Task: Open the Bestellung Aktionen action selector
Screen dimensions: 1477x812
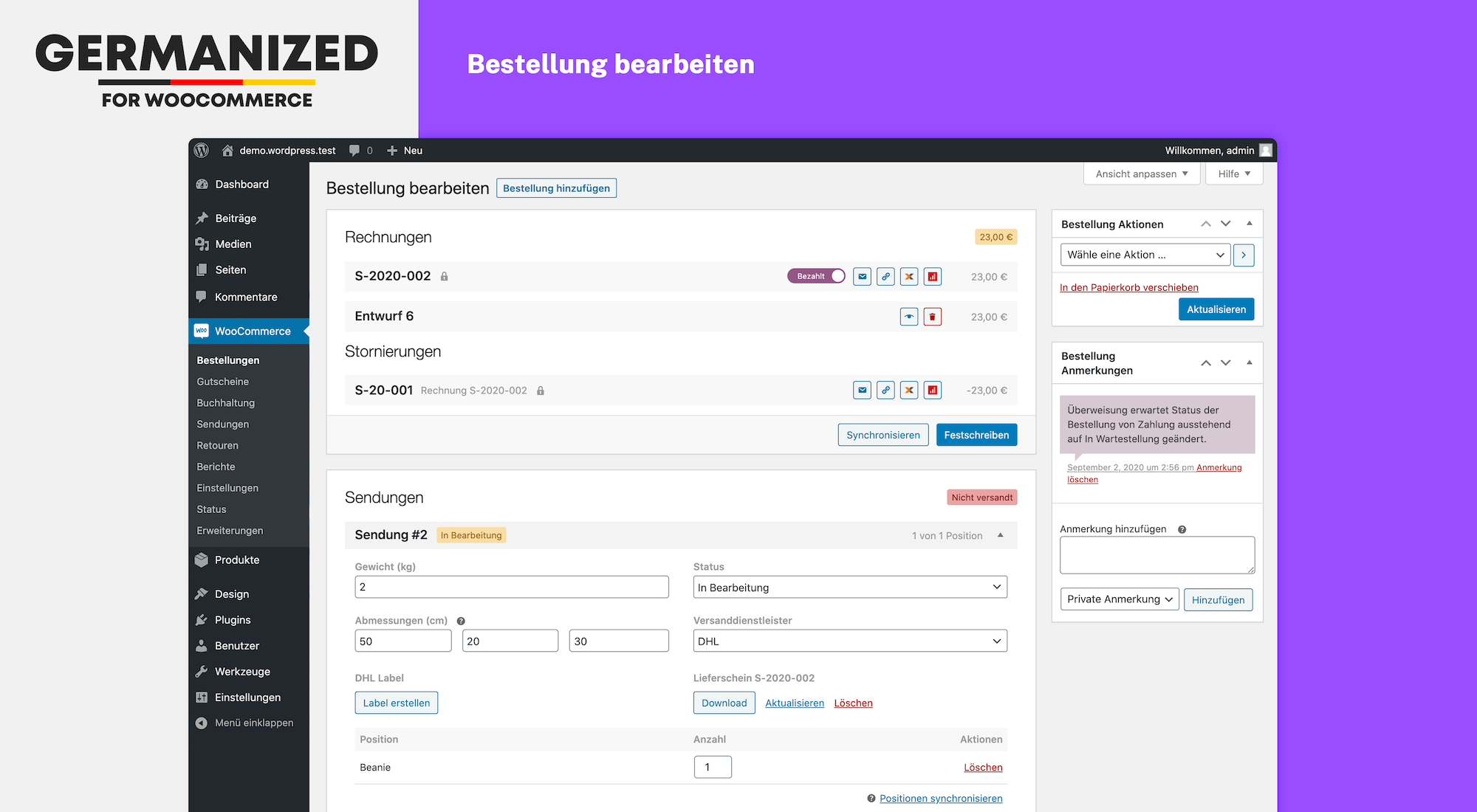Action: click(1144, 255)
